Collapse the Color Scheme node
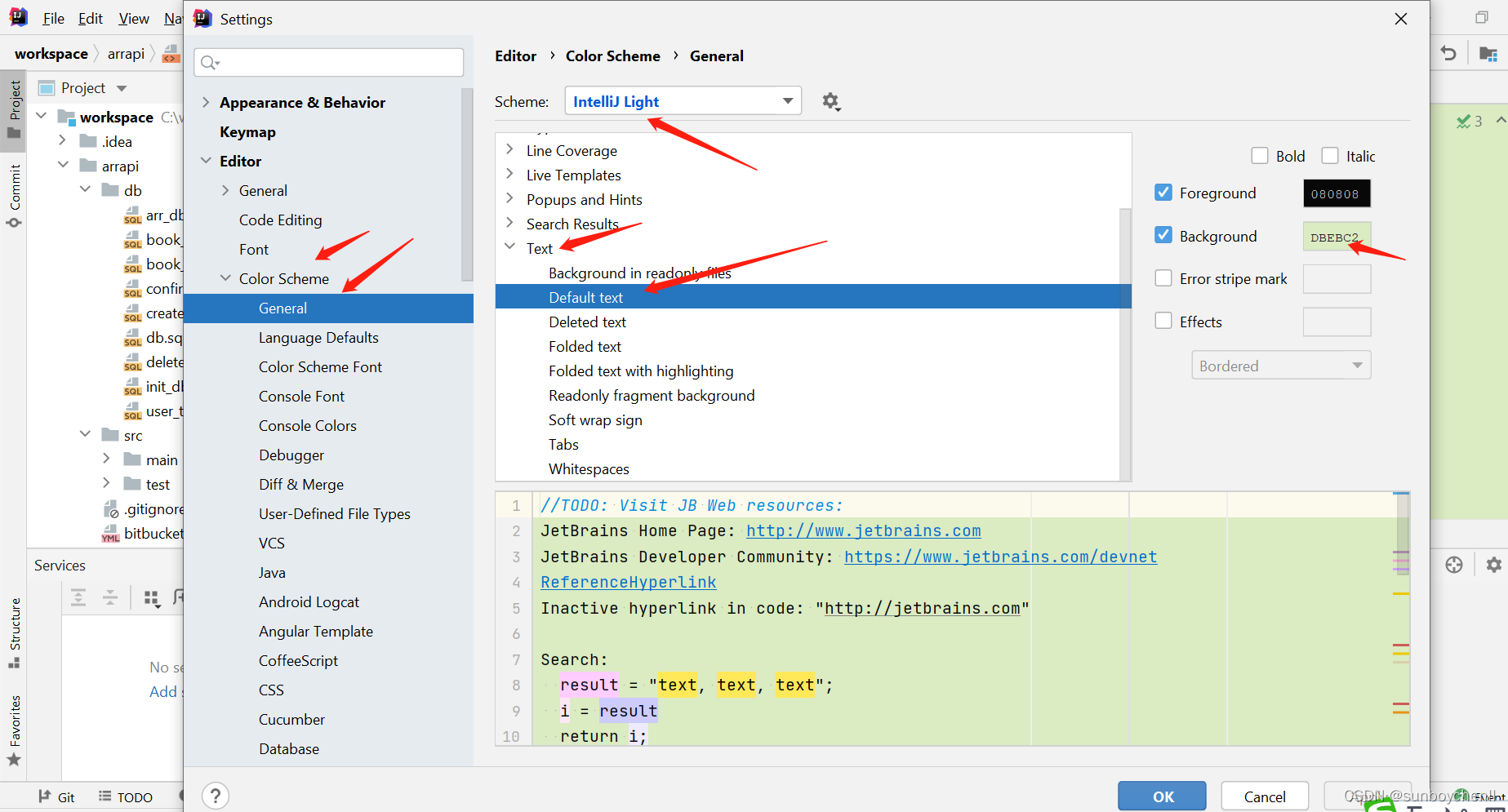Screen dimensions: 1508x812 point(225,278)
